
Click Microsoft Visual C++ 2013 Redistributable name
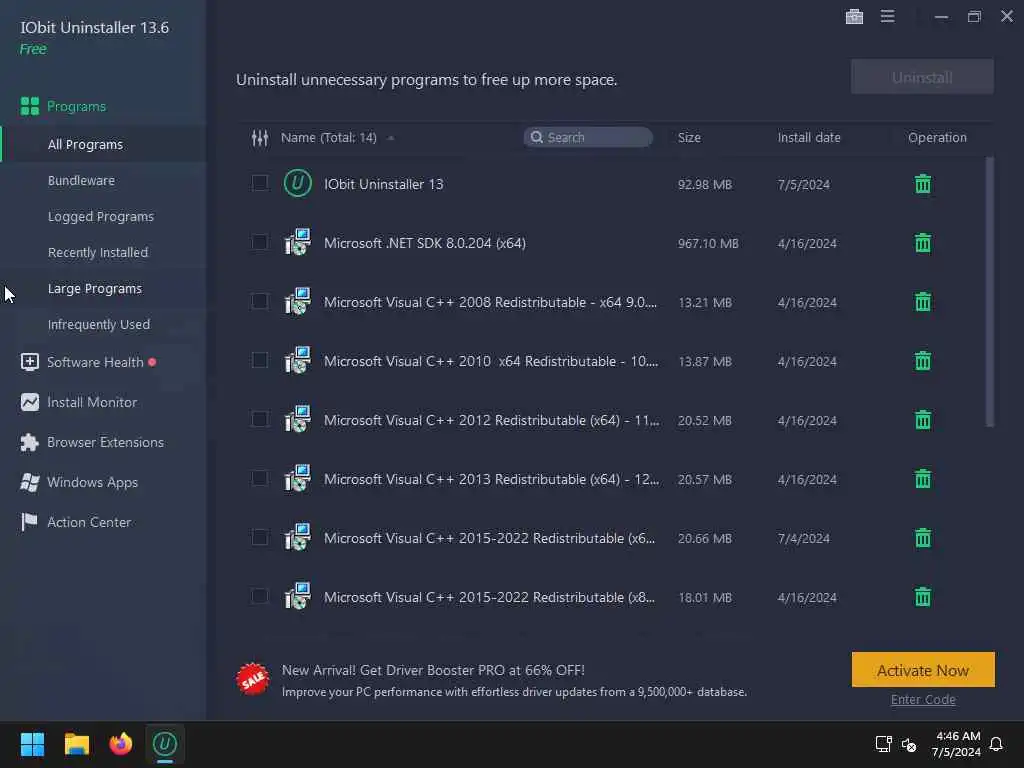point(491,479)
